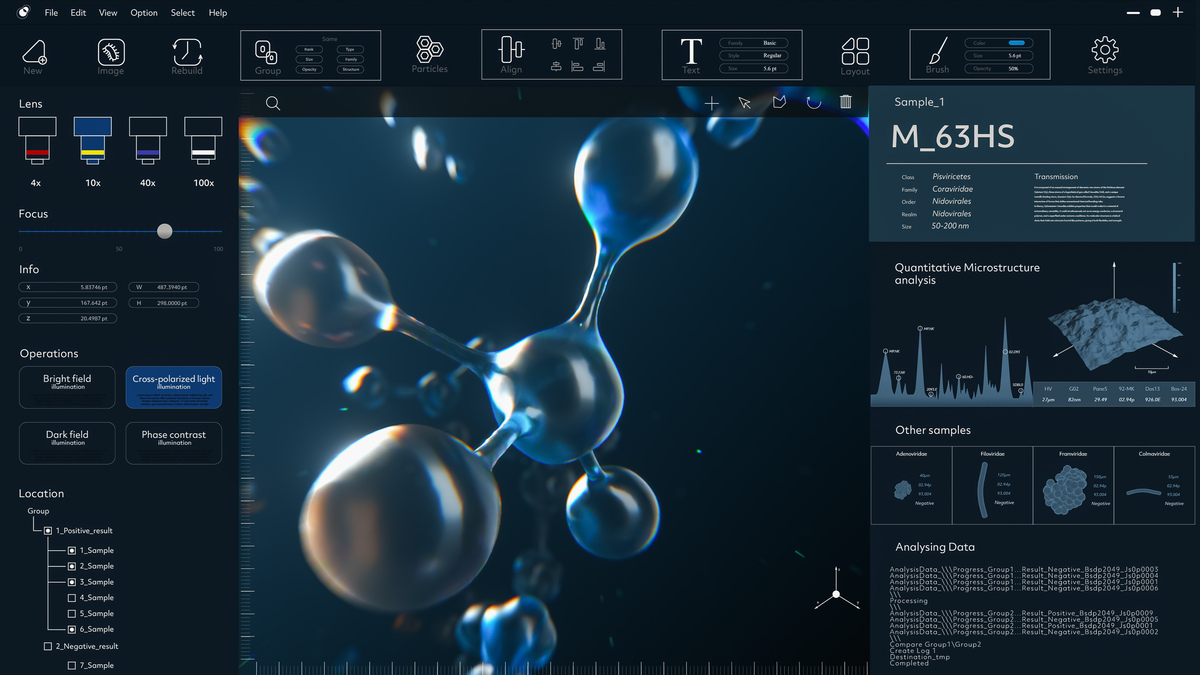The image size is (1200, 675).
Task: Check the 7_Sample checkbox
Action: 71,665
